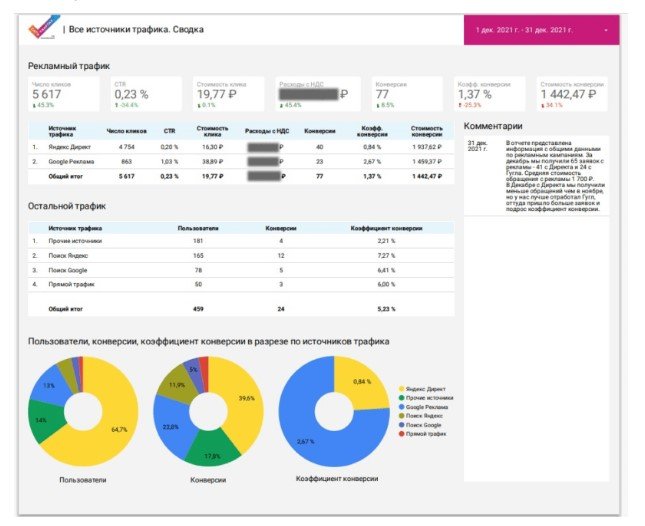Viewport: 645px width, 526px height.
Task: Click the Google Реклама blue legend swatch
Action: tap(401, 407)
